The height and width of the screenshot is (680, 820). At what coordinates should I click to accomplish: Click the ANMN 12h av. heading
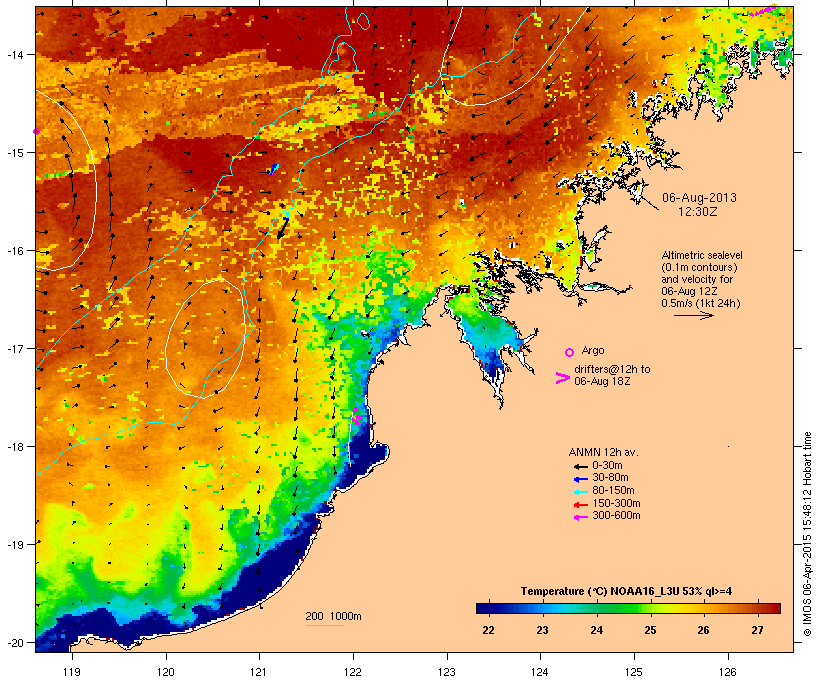[603, 452]
